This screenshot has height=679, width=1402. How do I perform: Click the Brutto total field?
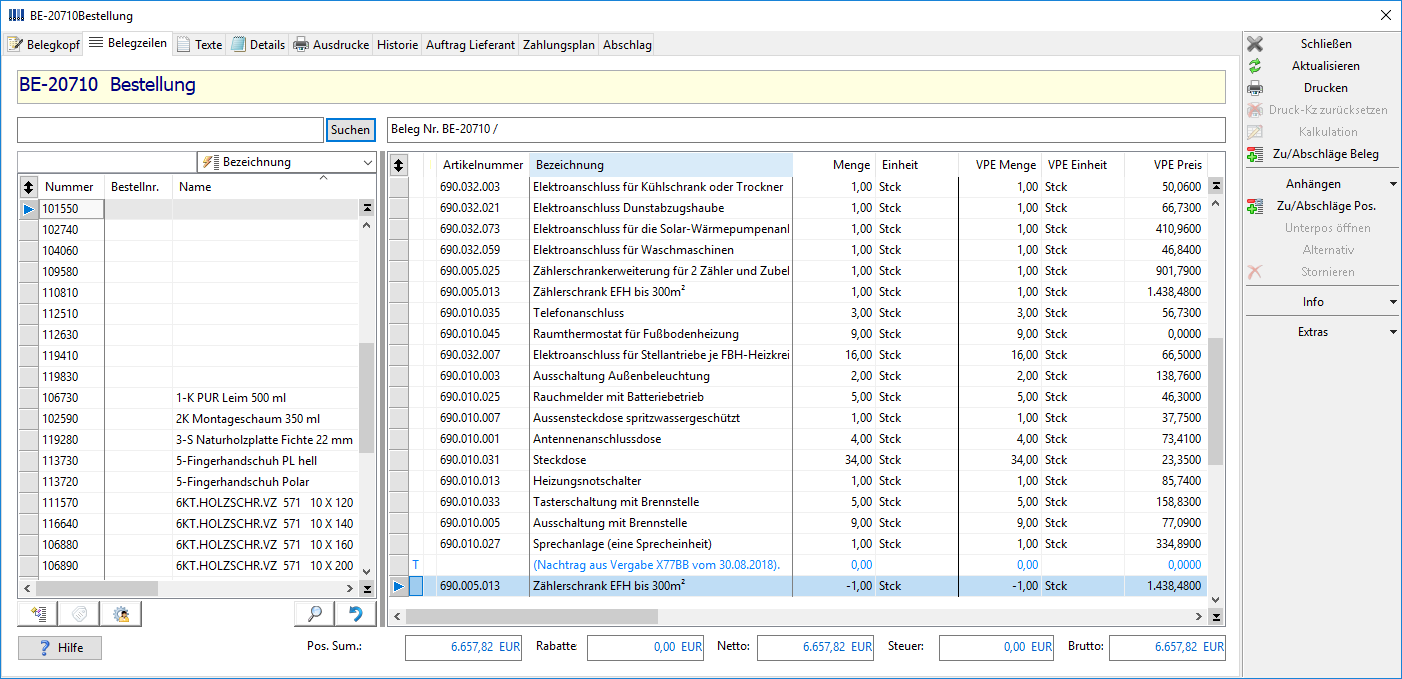[1167, 648]
